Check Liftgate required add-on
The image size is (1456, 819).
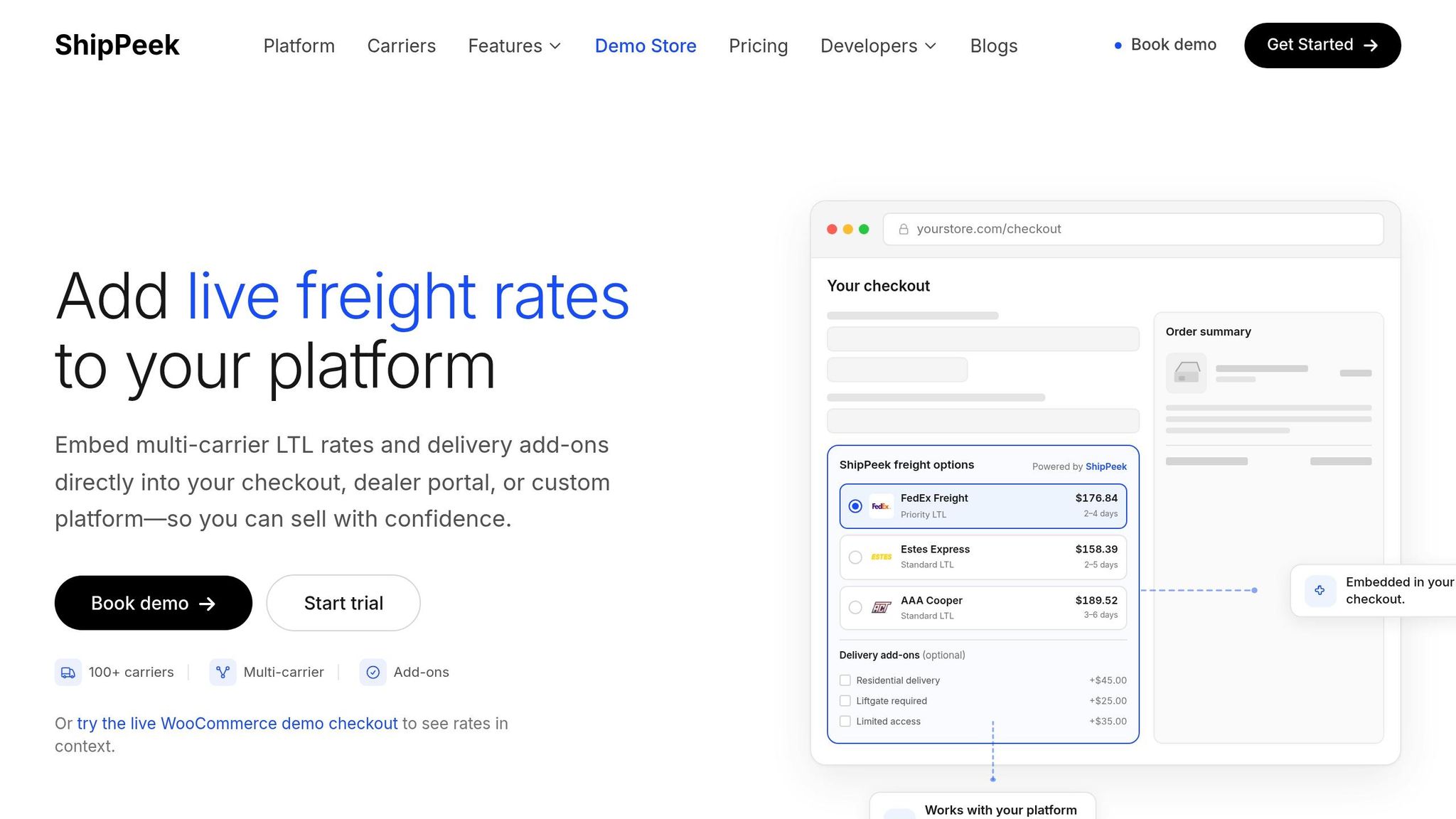[x=845, y=701]
